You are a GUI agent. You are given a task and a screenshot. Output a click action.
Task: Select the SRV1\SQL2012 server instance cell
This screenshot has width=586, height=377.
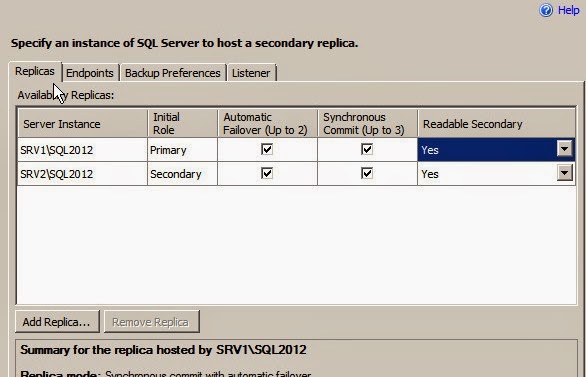pos(83,150)
